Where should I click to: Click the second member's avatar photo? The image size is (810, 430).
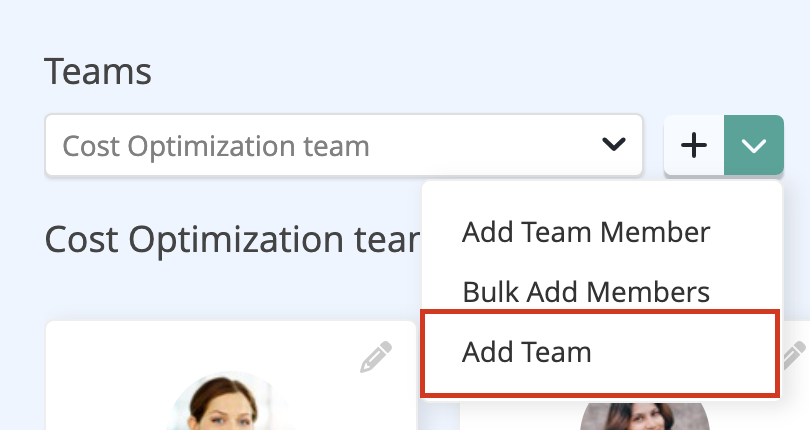tap(645, 416)
